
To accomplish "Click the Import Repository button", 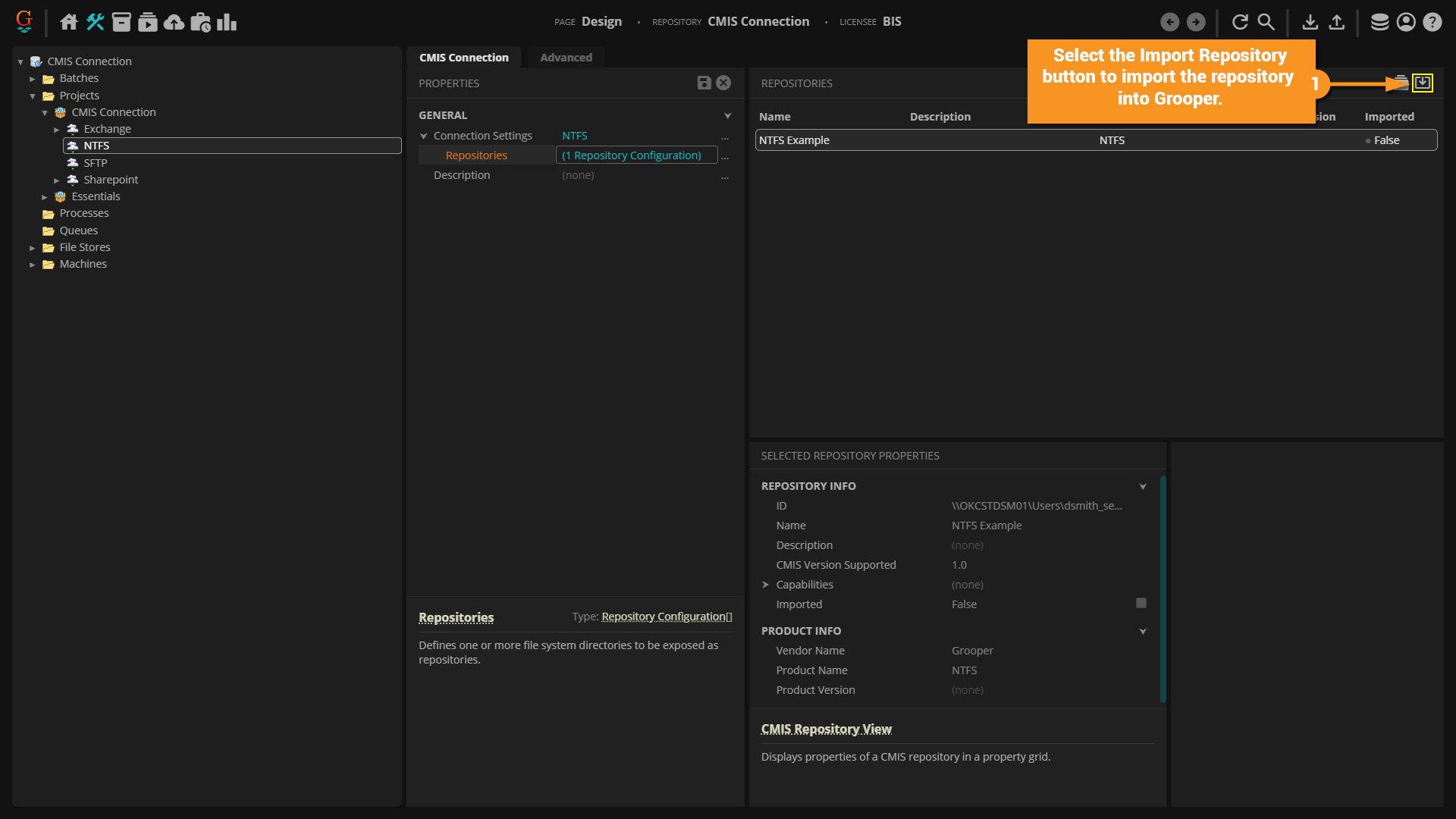I will click(1423, 83).
